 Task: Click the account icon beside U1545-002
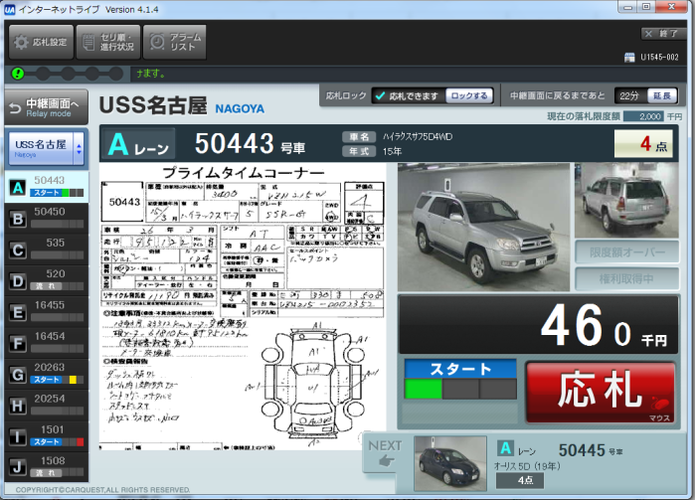tap(629, 57)
